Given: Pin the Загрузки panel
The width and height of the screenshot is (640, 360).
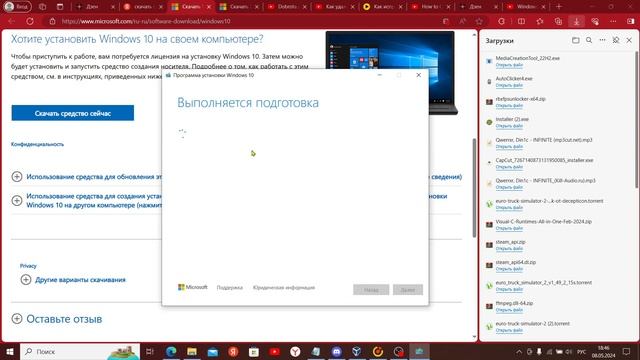Looking at the screenshot, I should [x=616, y=40].
